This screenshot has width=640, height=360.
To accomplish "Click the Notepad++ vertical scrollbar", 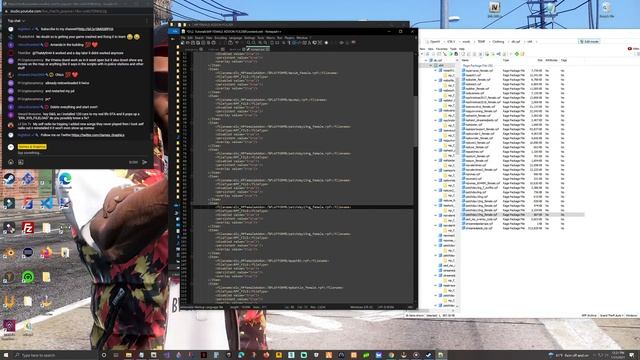I will coord(415,122).
